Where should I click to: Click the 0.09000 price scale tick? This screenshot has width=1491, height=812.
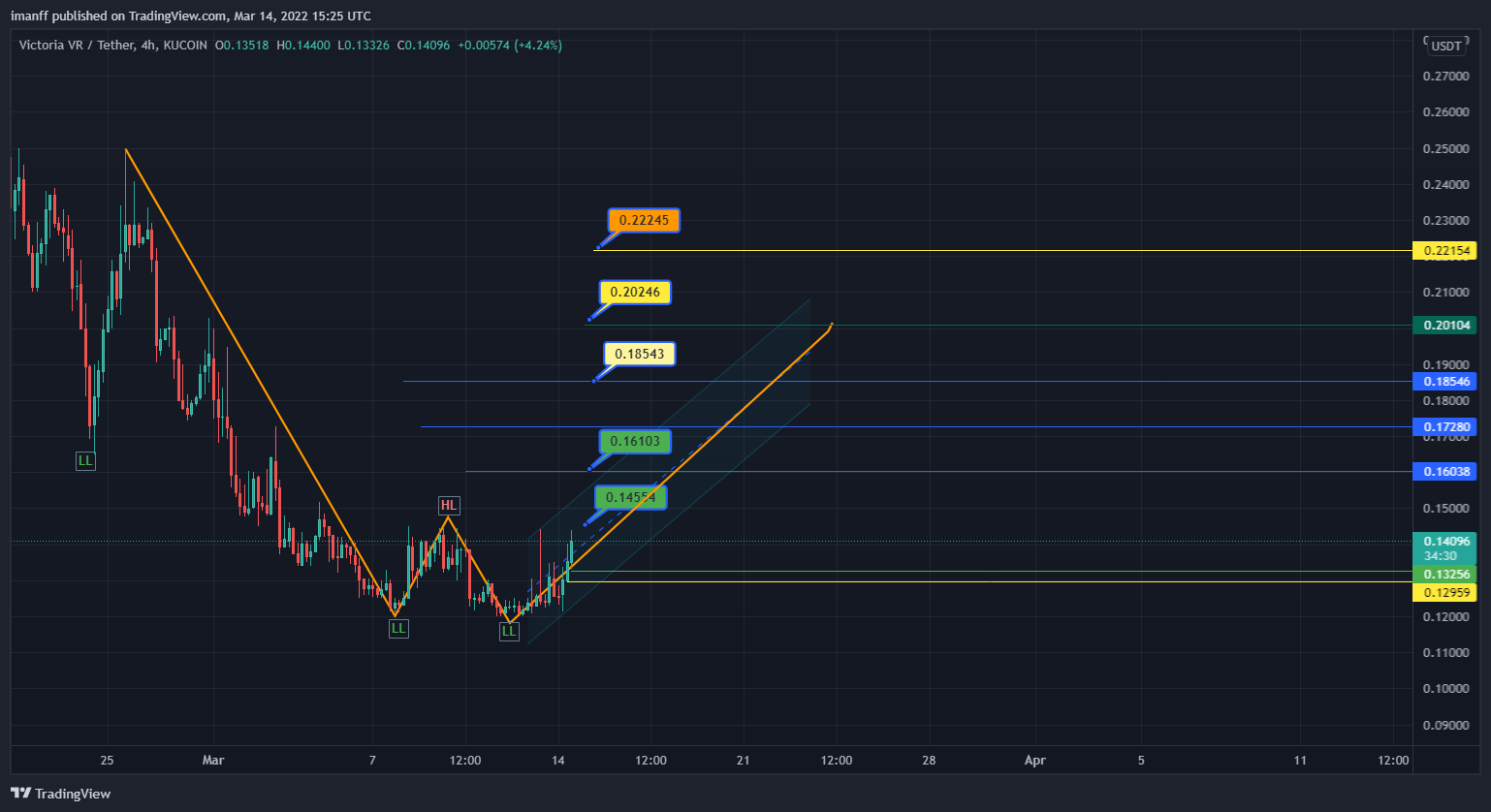click(x=1445, y=726)
